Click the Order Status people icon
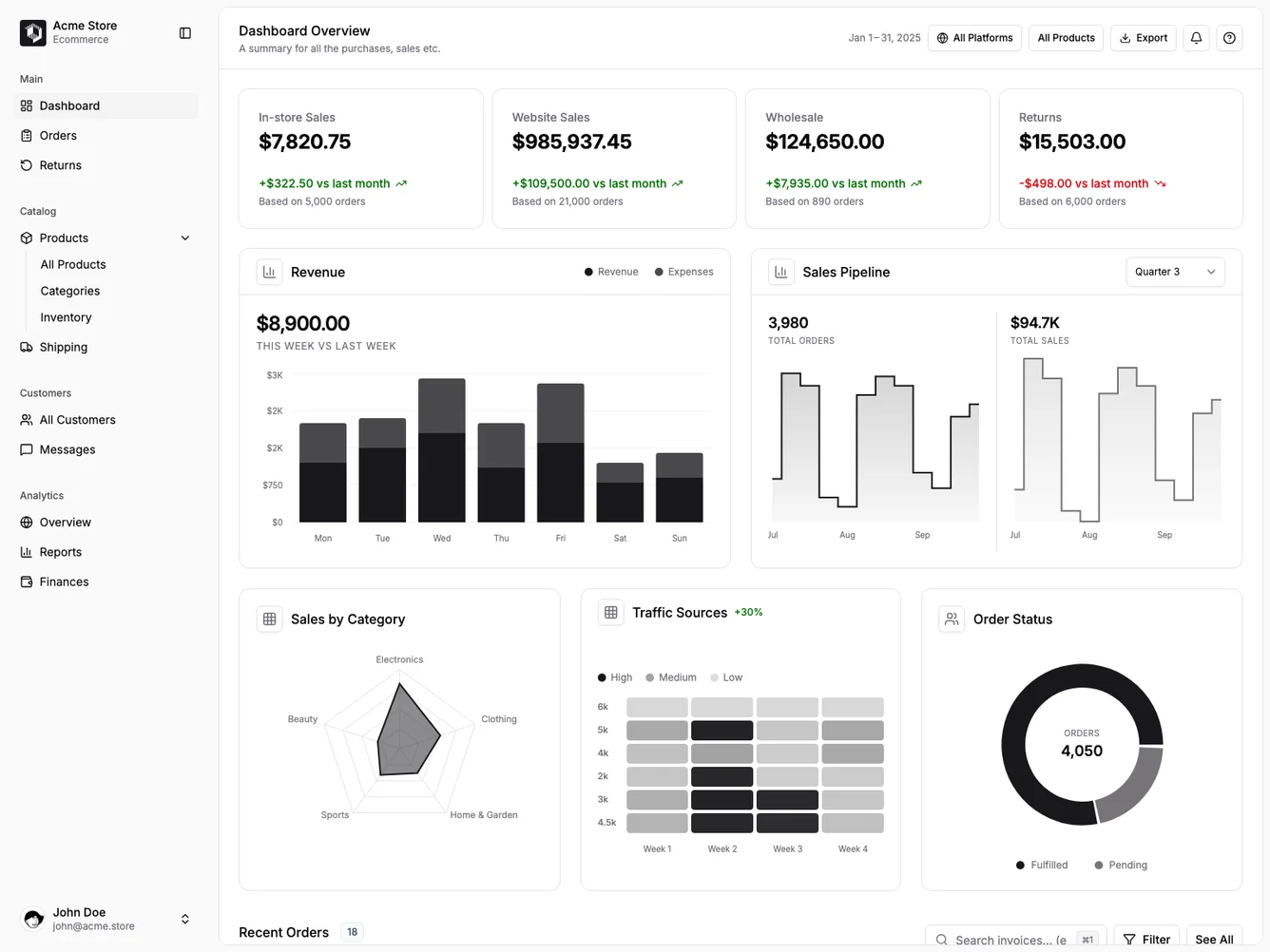 point(952,619)
